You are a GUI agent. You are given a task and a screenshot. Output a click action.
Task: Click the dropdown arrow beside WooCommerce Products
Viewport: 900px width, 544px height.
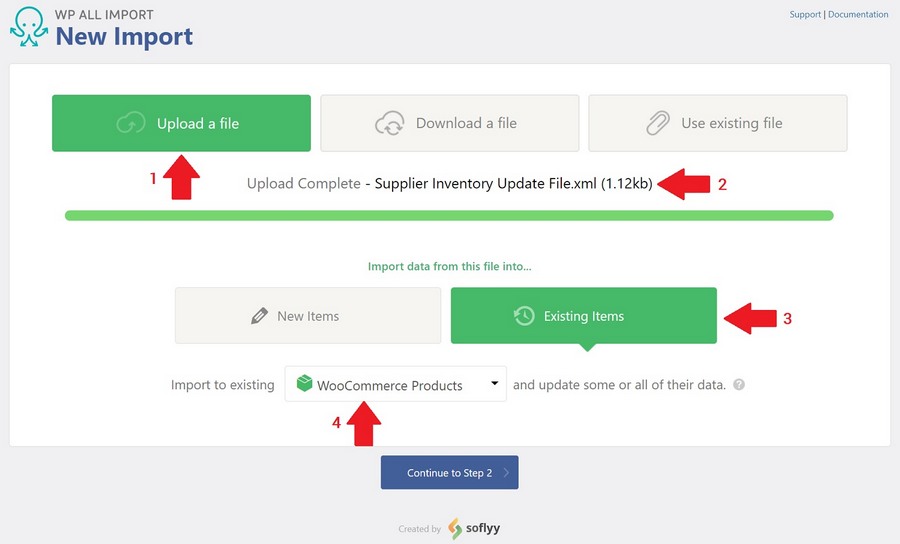pos(494,383)
